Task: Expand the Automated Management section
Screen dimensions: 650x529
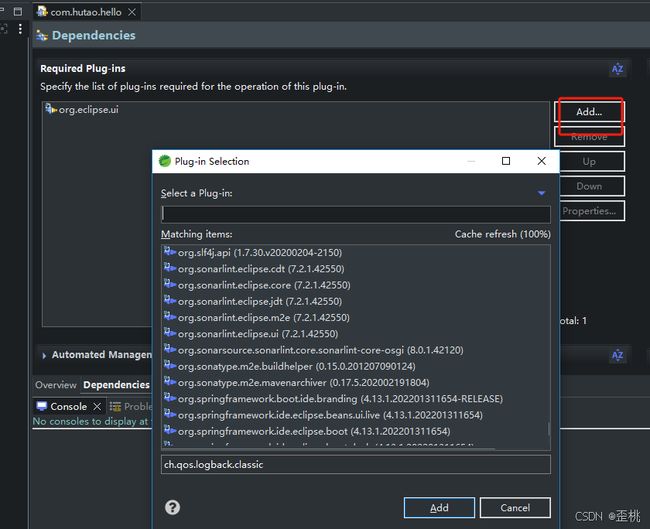Action: tap(44, 355)
